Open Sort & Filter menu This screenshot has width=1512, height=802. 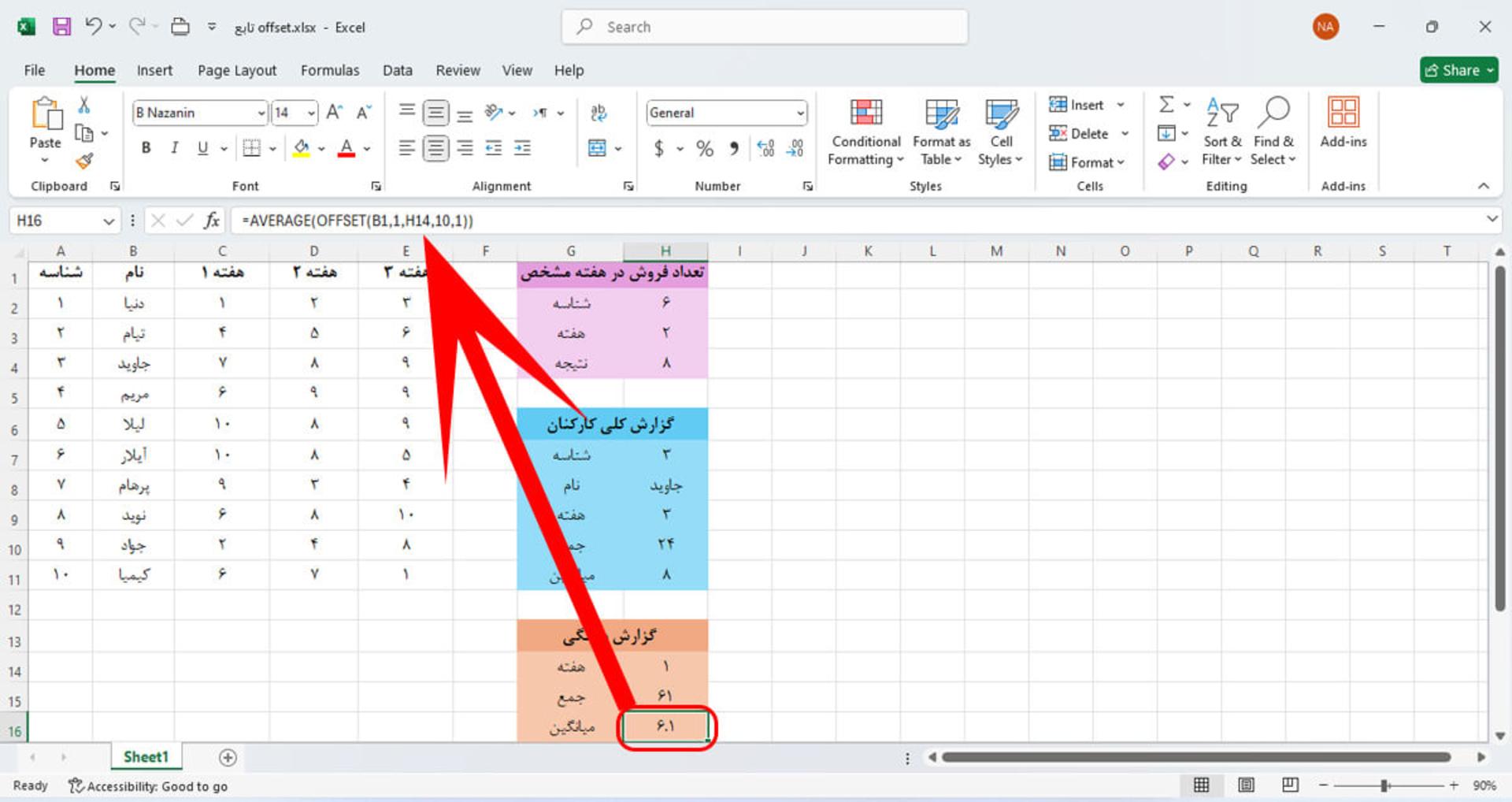[x=1222, y=132]
